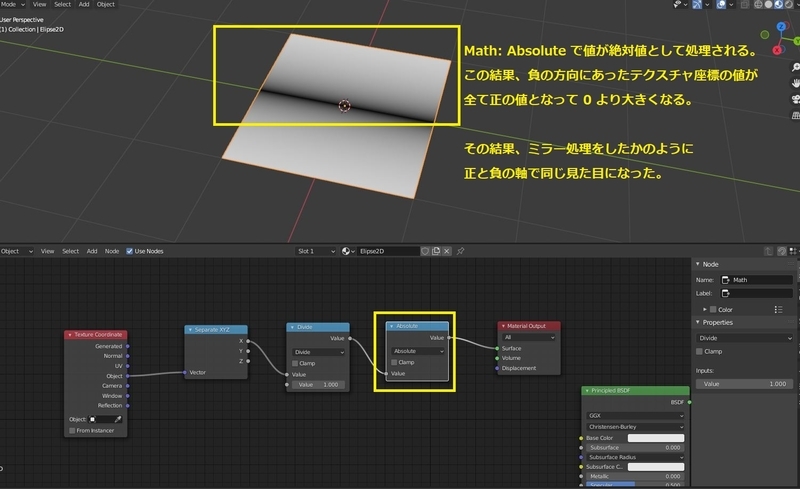Expand the Color subpanel arrow
The image size is (800, 489).
pyautogui.click(x=705, y=309)
